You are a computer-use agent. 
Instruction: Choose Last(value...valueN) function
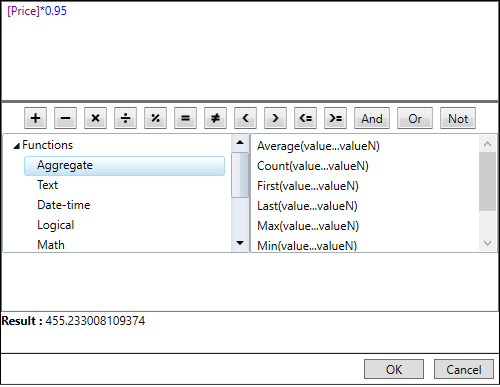(x=307, y=206)
